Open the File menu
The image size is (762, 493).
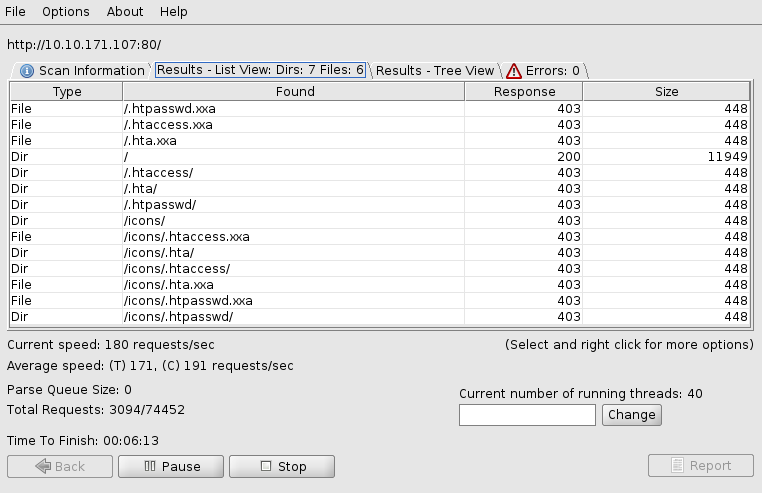15,12
